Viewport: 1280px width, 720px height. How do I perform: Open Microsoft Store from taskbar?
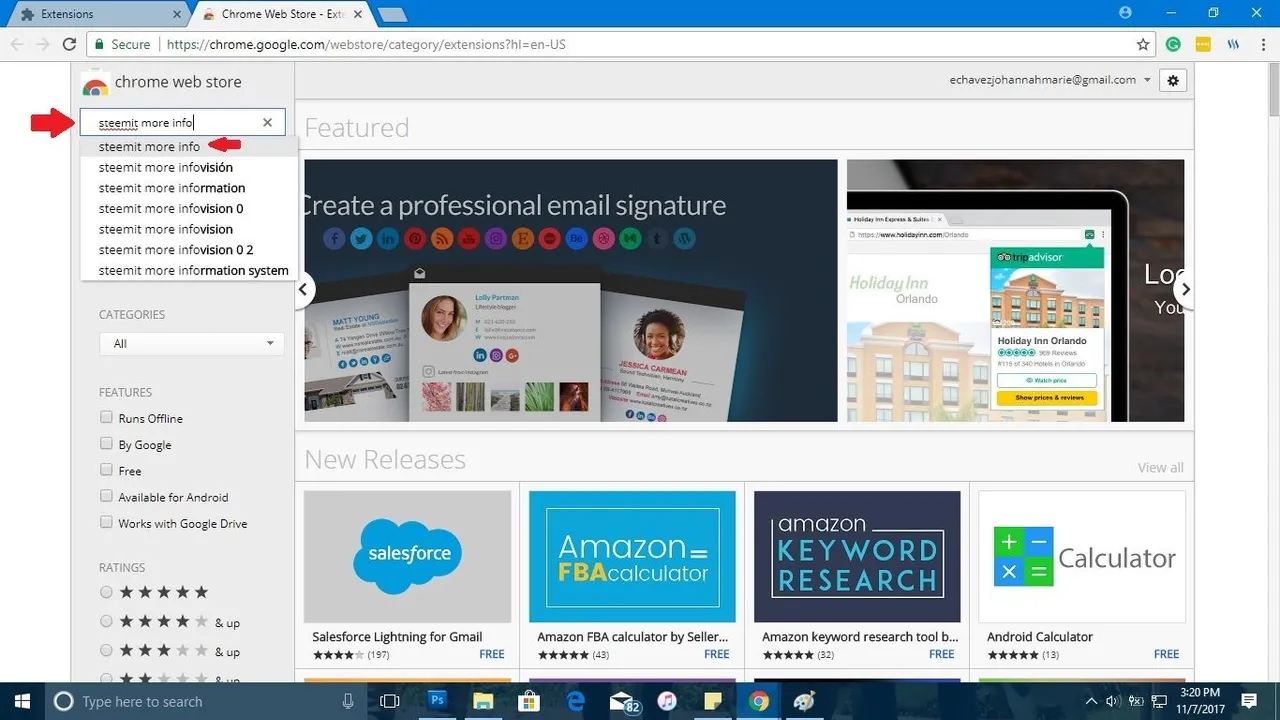529,701
